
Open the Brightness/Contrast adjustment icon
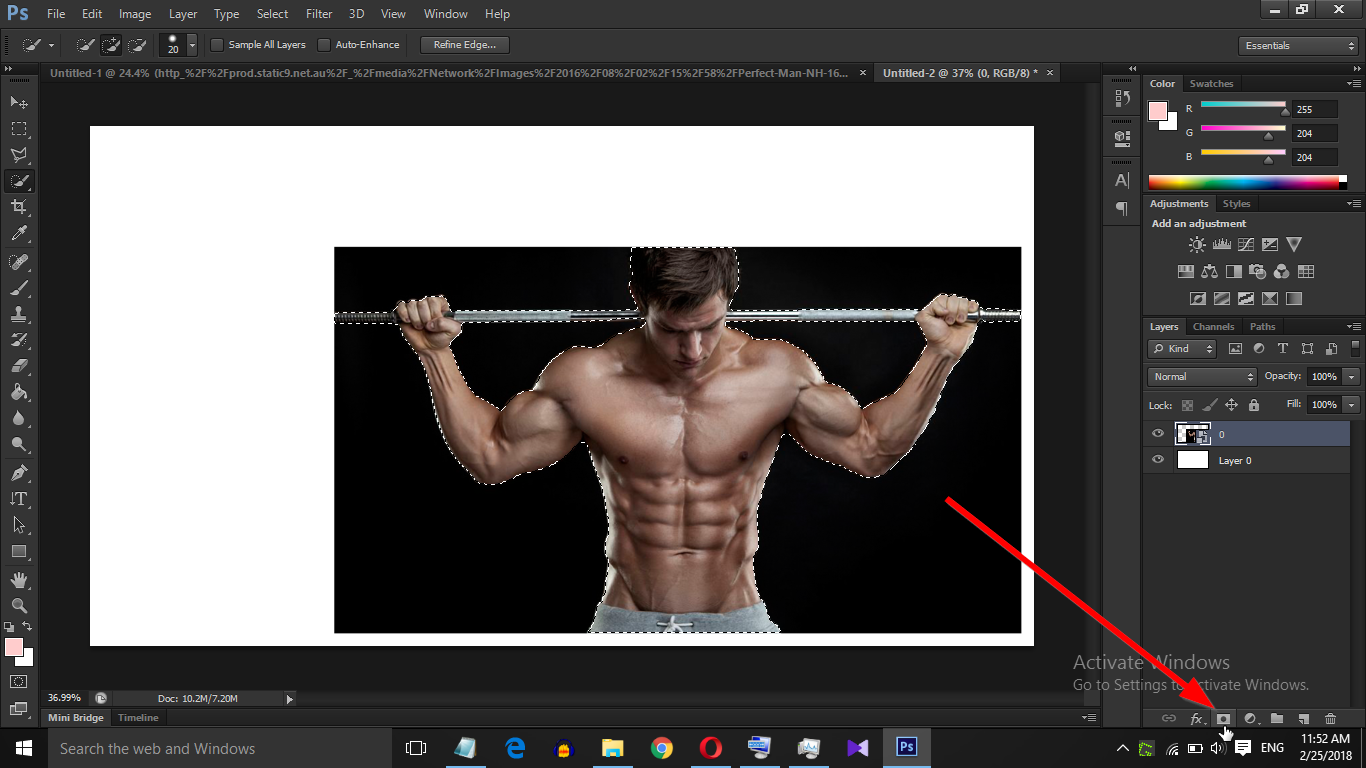pyautogui.click(x=1197, y=243)
